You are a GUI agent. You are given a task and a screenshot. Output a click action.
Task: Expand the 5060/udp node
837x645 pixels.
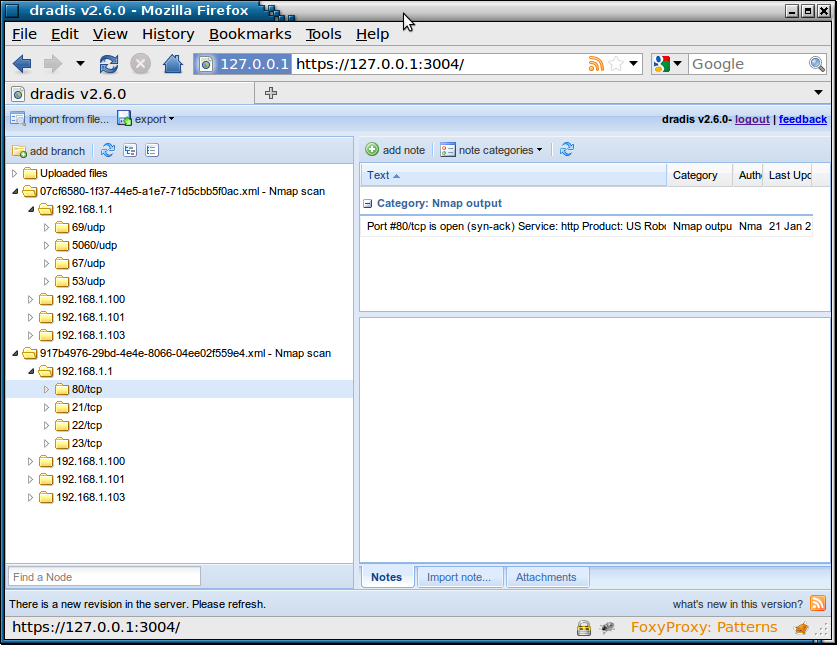click(x=46, y=246)
